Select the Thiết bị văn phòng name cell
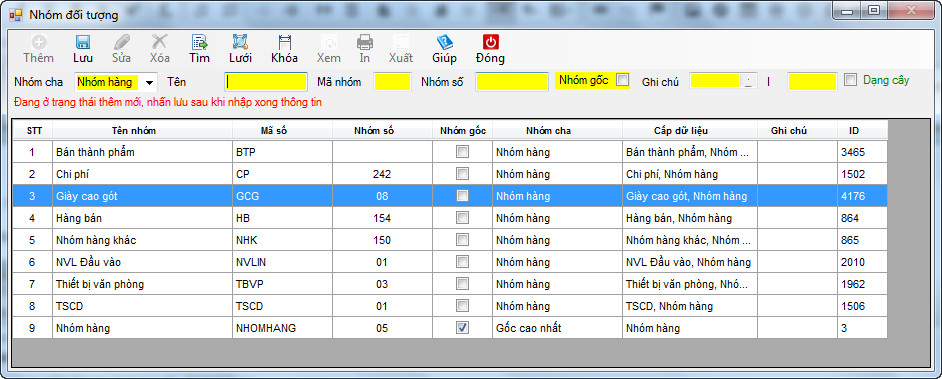 (142, 284)
